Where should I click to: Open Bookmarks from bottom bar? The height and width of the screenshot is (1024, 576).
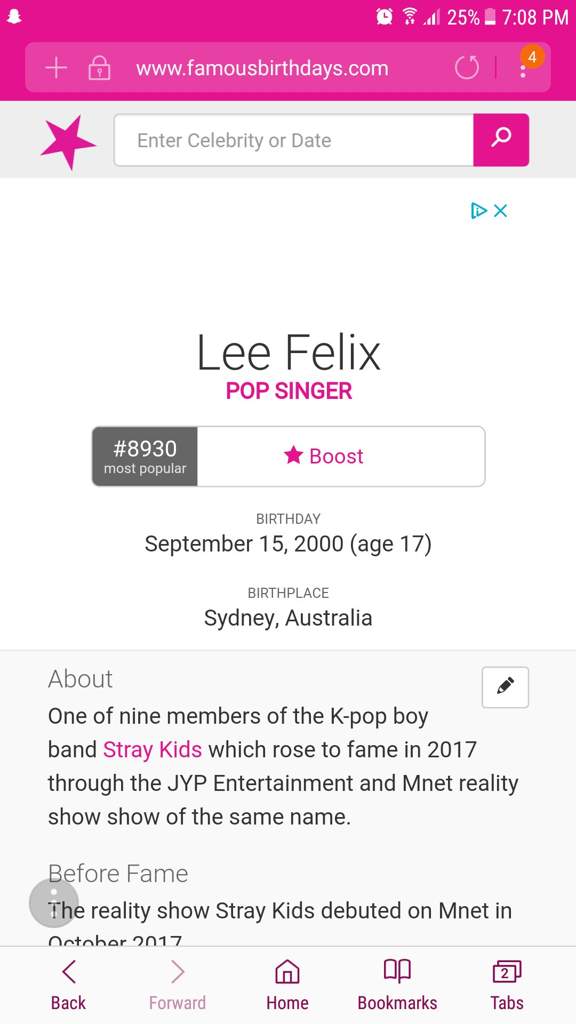(x=397, y=985)
